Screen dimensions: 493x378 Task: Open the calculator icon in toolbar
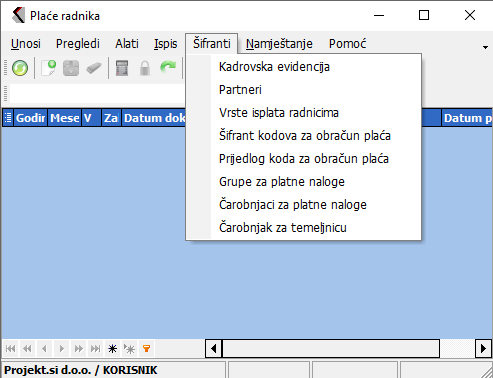[x=122, y=68]
